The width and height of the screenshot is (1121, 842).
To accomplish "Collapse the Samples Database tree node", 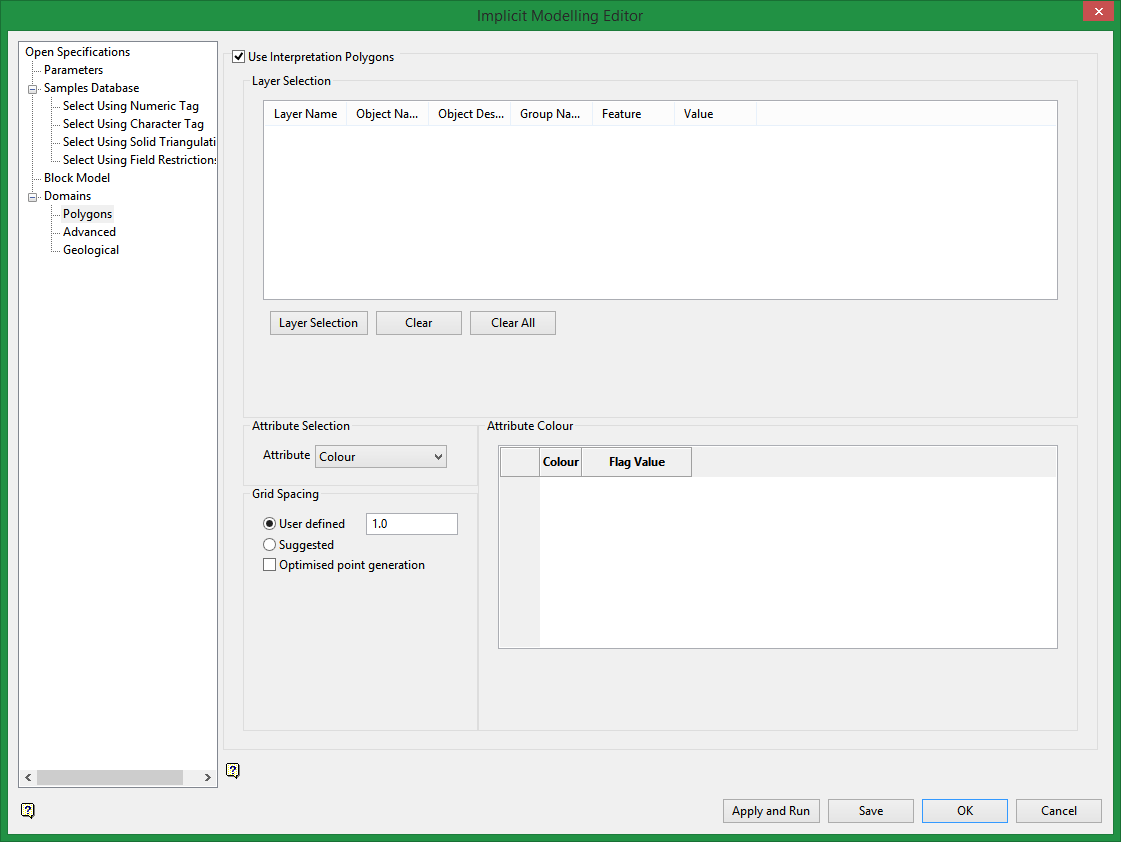I will 33,89.
